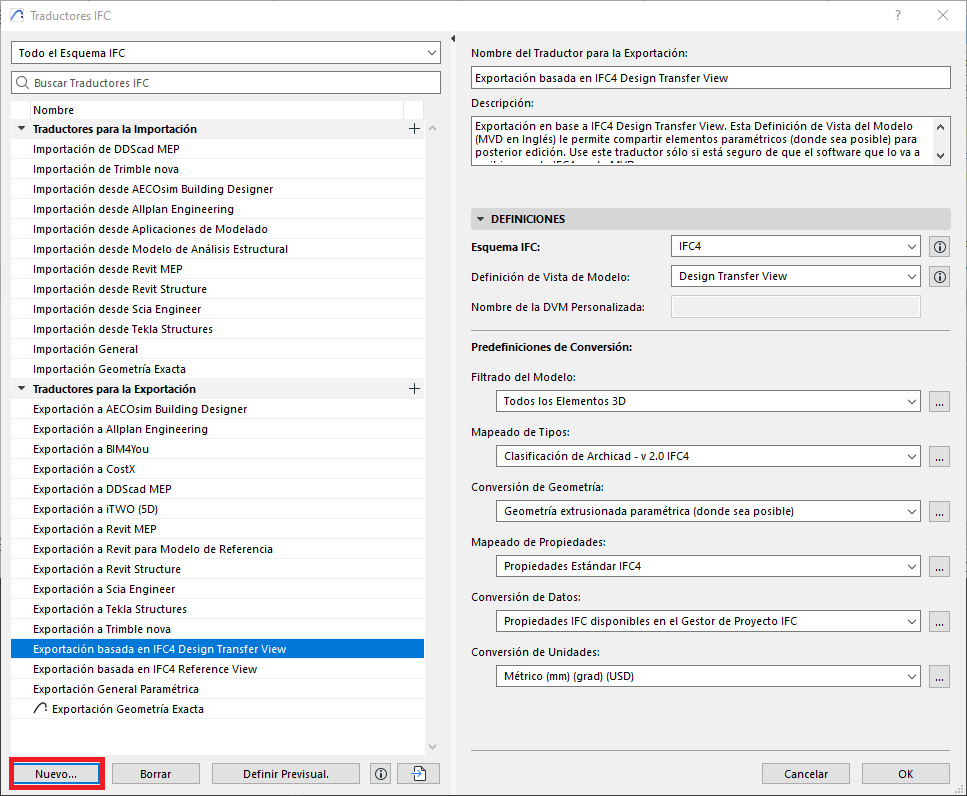Select Importación desde Tekla Structures translator
Viewport: 967px width, 796px height.
point(122,329)
